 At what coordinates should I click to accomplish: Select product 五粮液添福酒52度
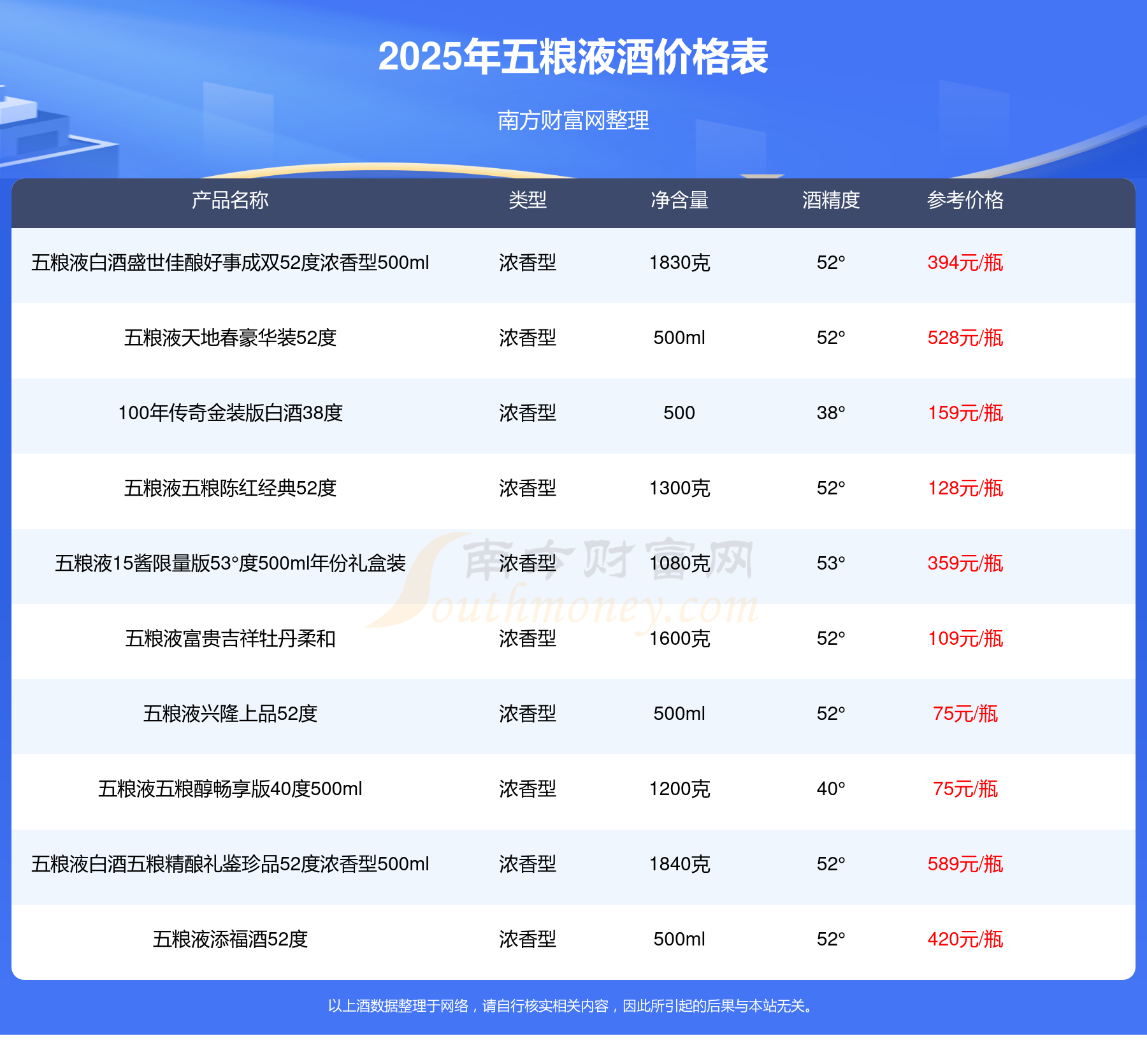[x=230, y=939]
